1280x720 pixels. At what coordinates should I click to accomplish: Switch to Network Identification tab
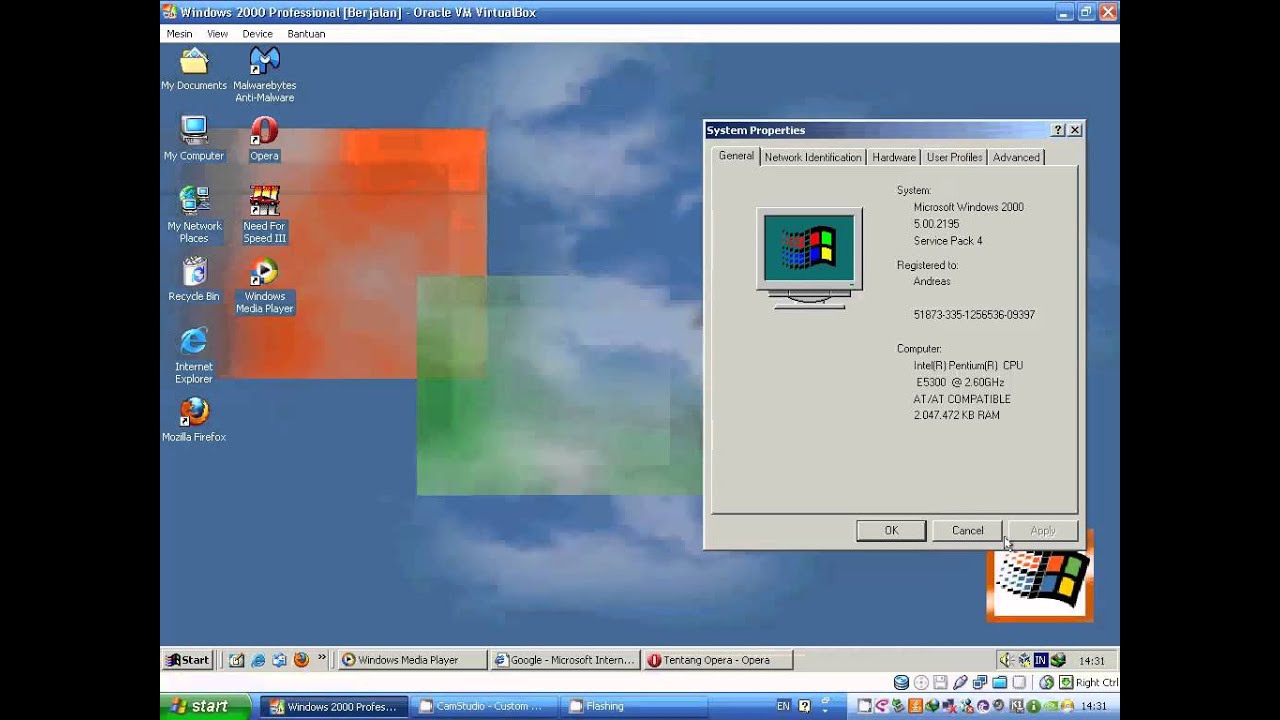click(813, 157)
